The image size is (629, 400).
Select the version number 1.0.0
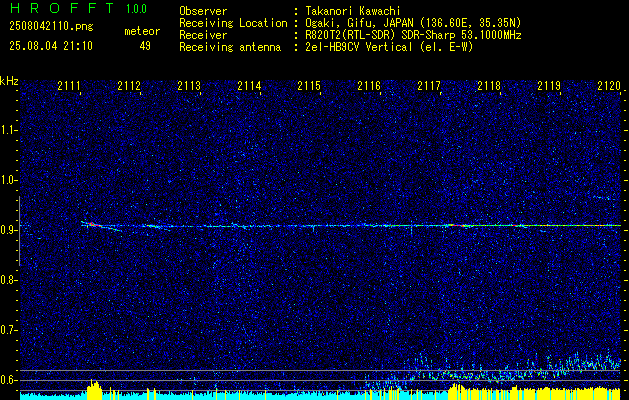pos(136,9)
